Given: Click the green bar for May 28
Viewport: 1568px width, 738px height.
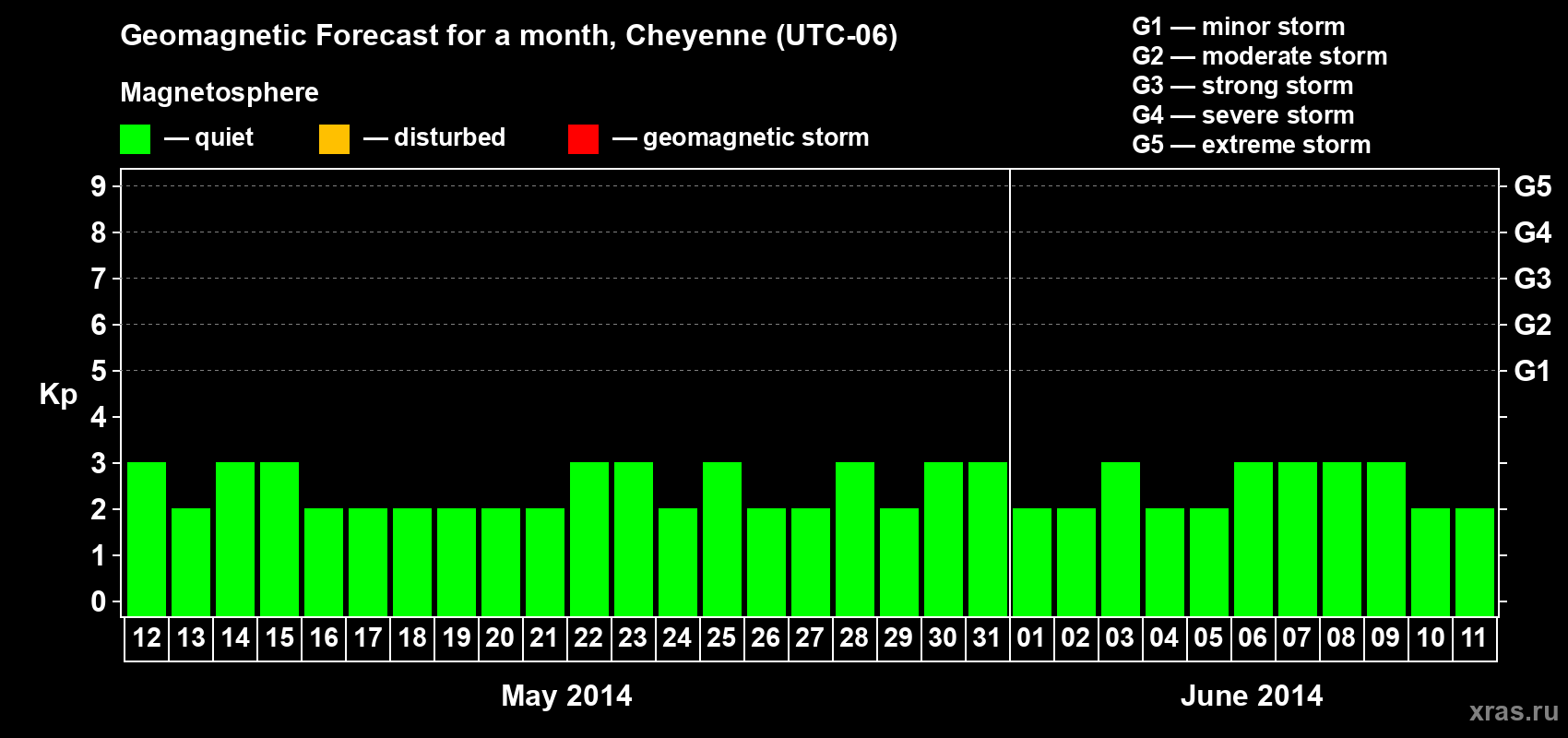Looking at the screenshot, I should [855, 539].
